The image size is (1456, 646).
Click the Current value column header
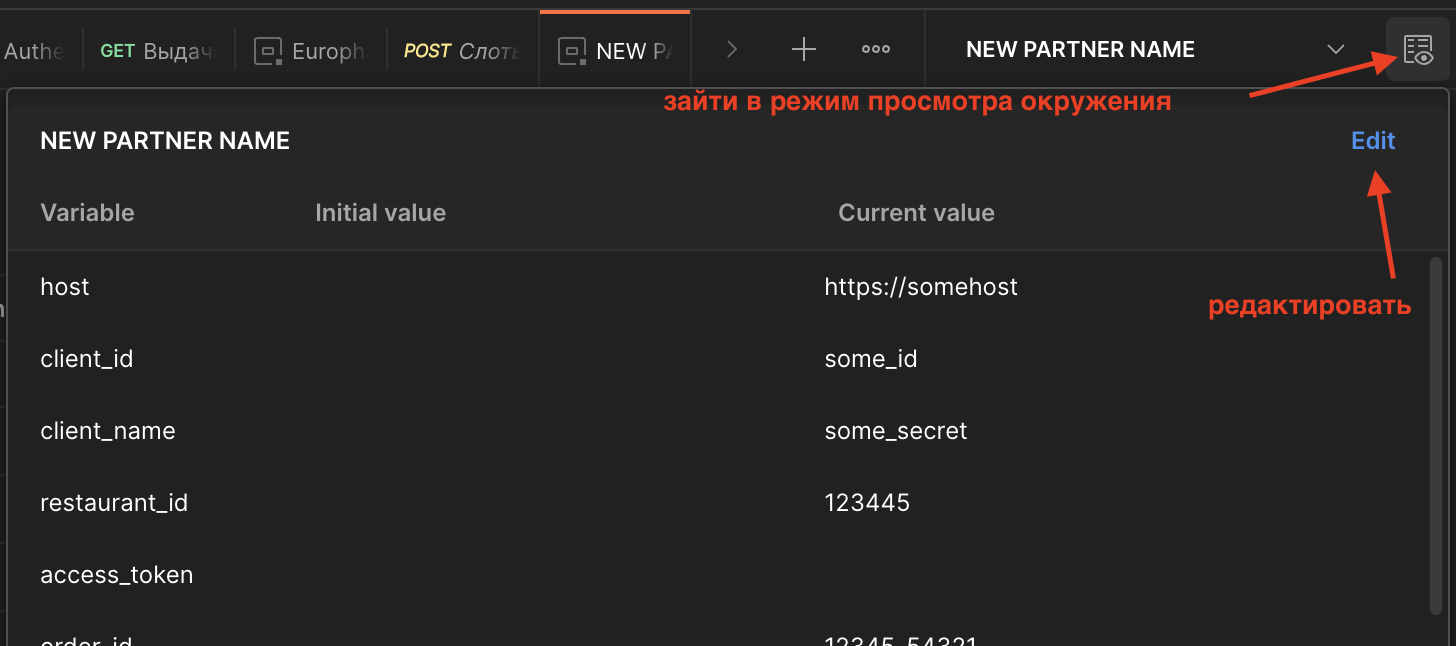pos(916,213)
